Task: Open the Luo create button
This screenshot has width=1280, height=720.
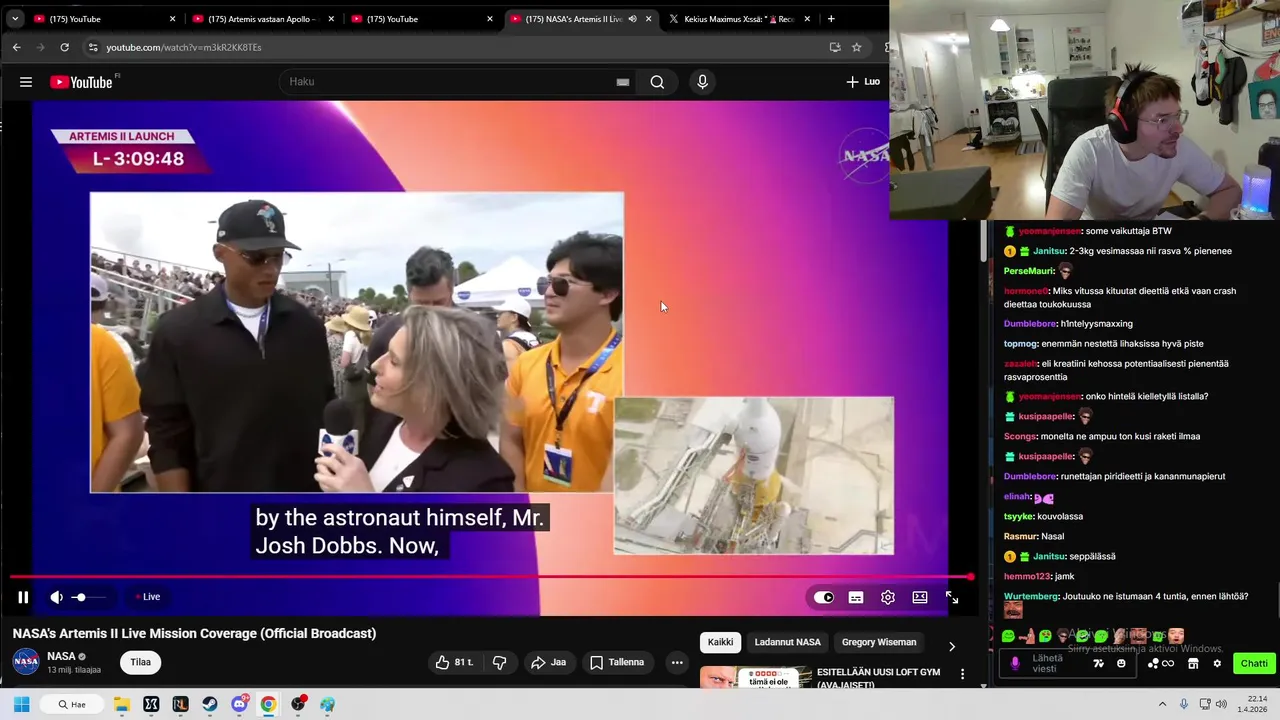Action: (x=862, y=82)
